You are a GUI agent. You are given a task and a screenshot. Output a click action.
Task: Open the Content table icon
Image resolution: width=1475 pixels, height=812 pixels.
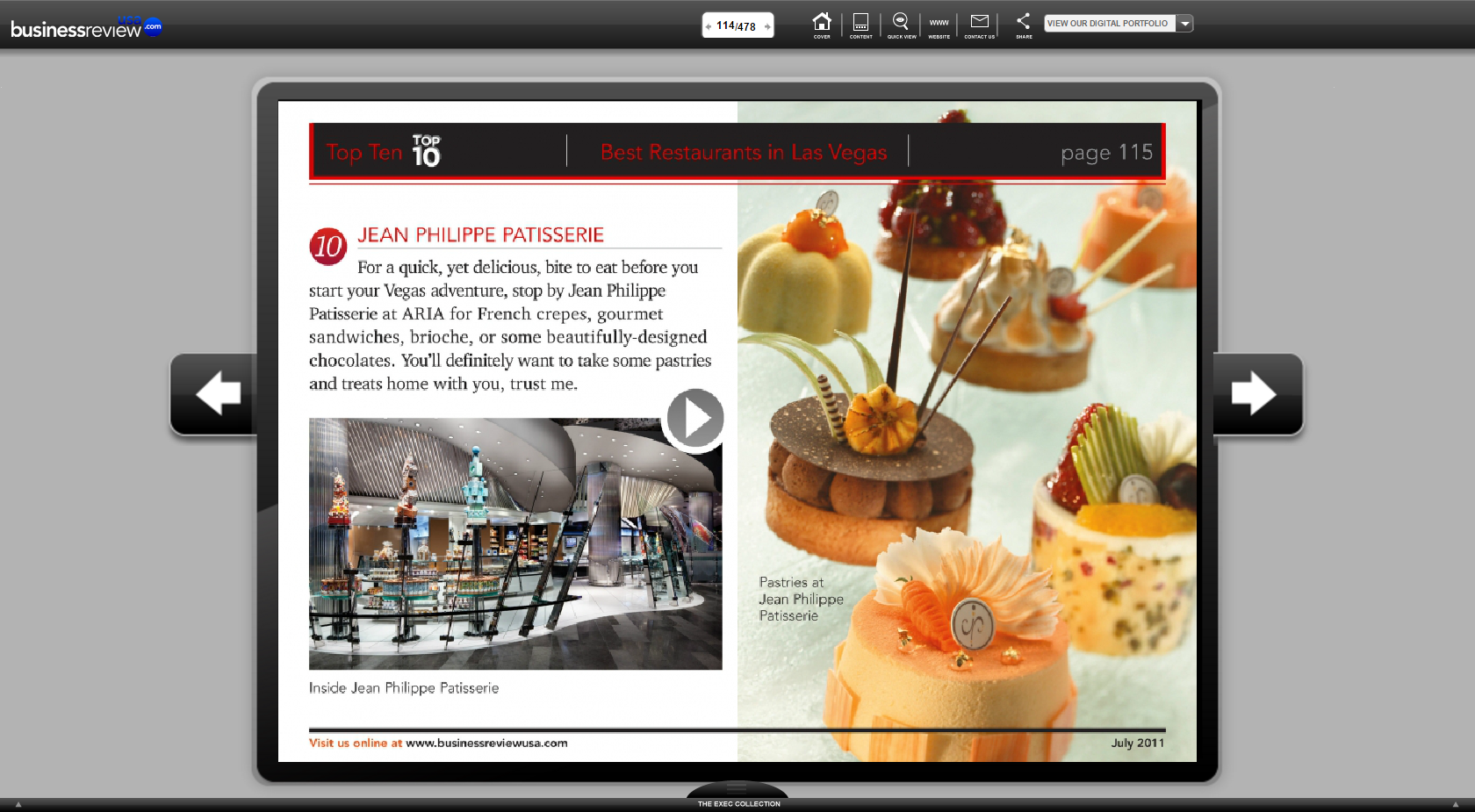pos(860,24)
